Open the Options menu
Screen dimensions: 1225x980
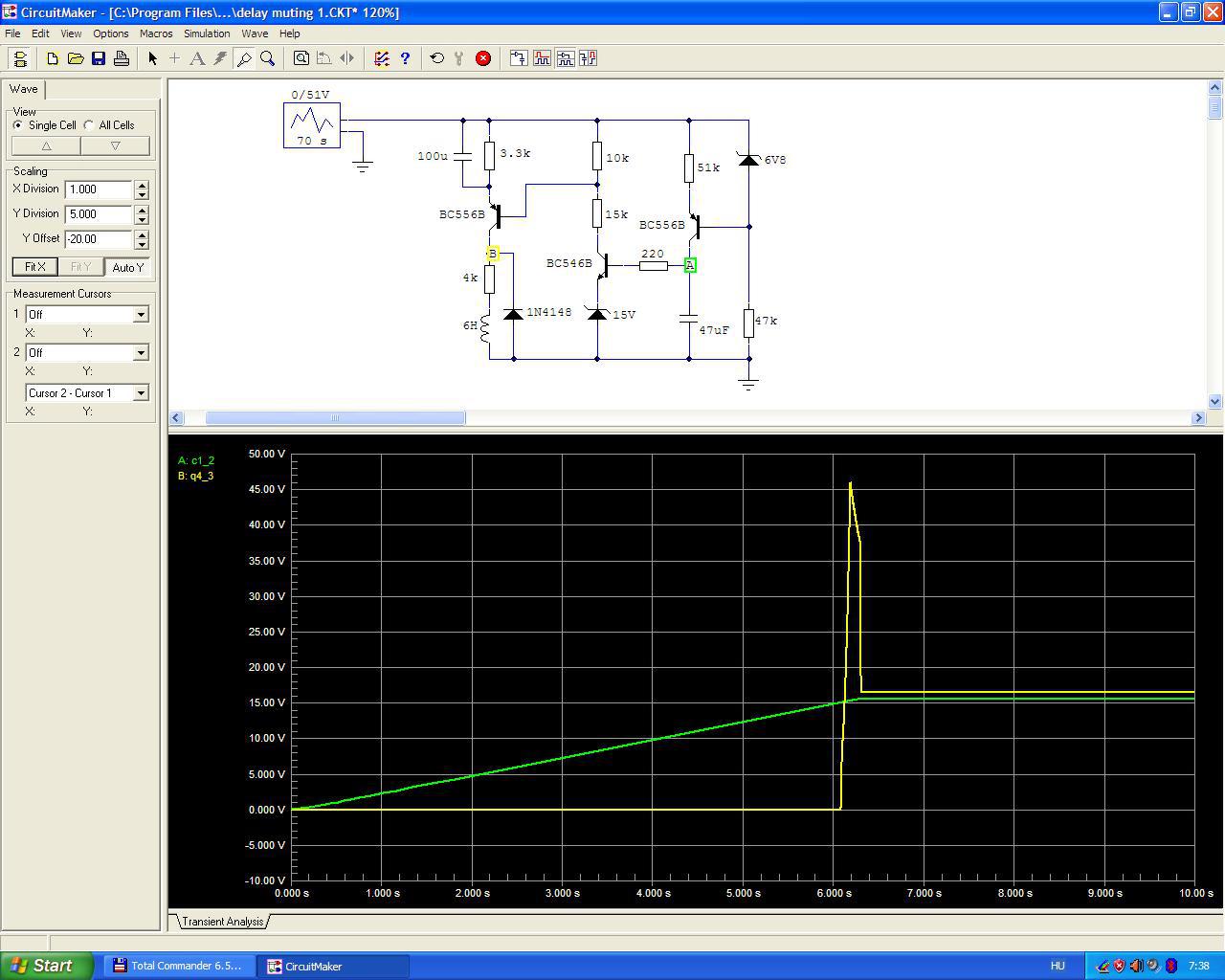click(111, 33)
